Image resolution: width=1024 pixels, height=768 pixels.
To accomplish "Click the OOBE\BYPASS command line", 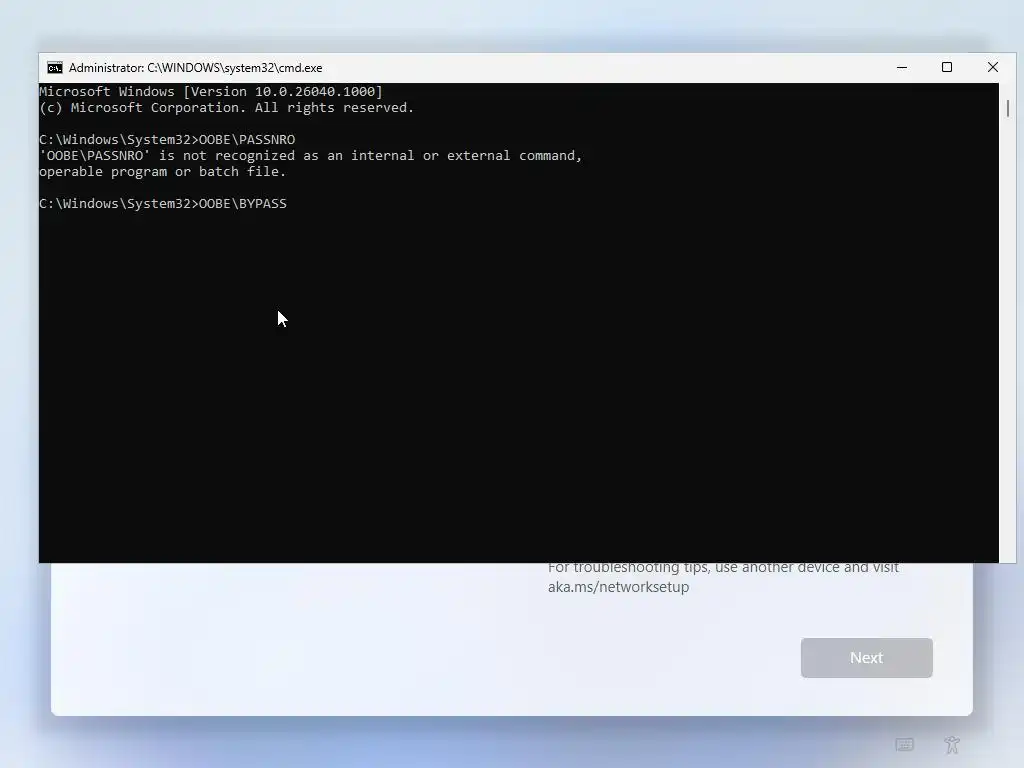I will coord(163,204).
